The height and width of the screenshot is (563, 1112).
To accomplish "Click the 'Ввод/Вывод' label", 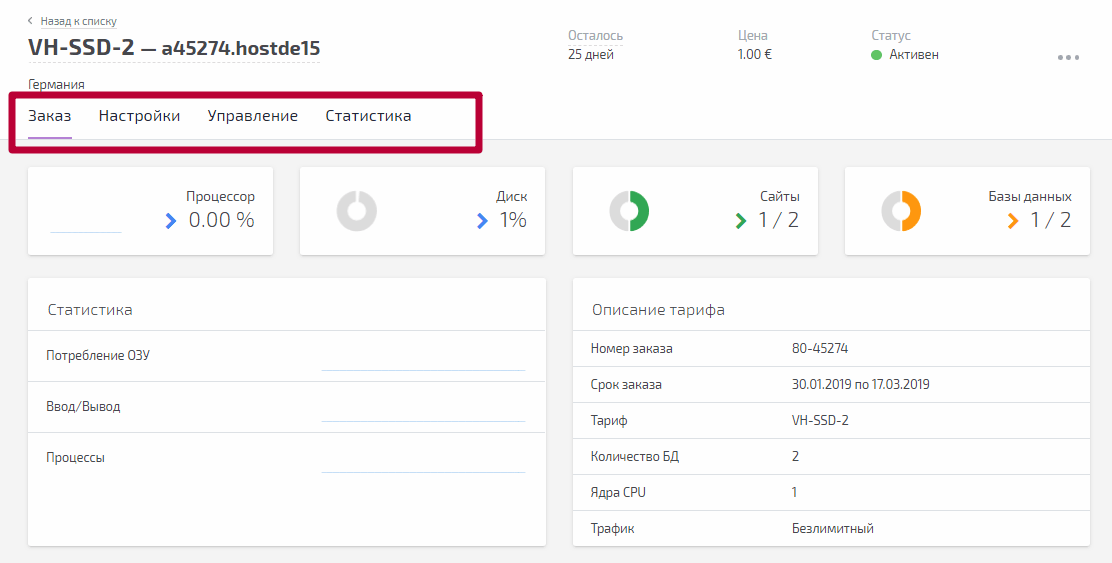I will 83,407.
